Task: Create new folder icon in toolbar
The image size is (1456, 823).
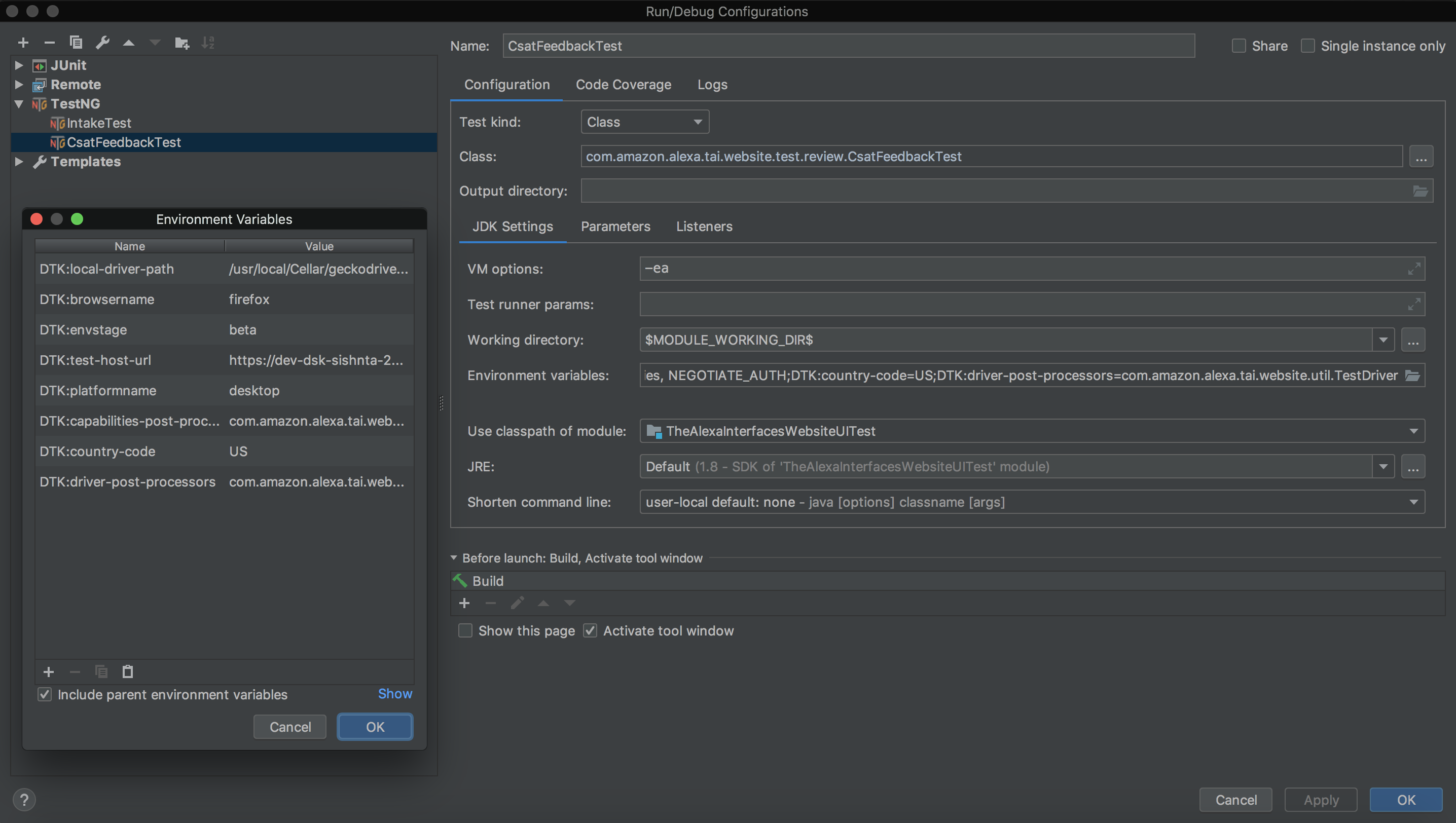Action: tap(182, 43)
